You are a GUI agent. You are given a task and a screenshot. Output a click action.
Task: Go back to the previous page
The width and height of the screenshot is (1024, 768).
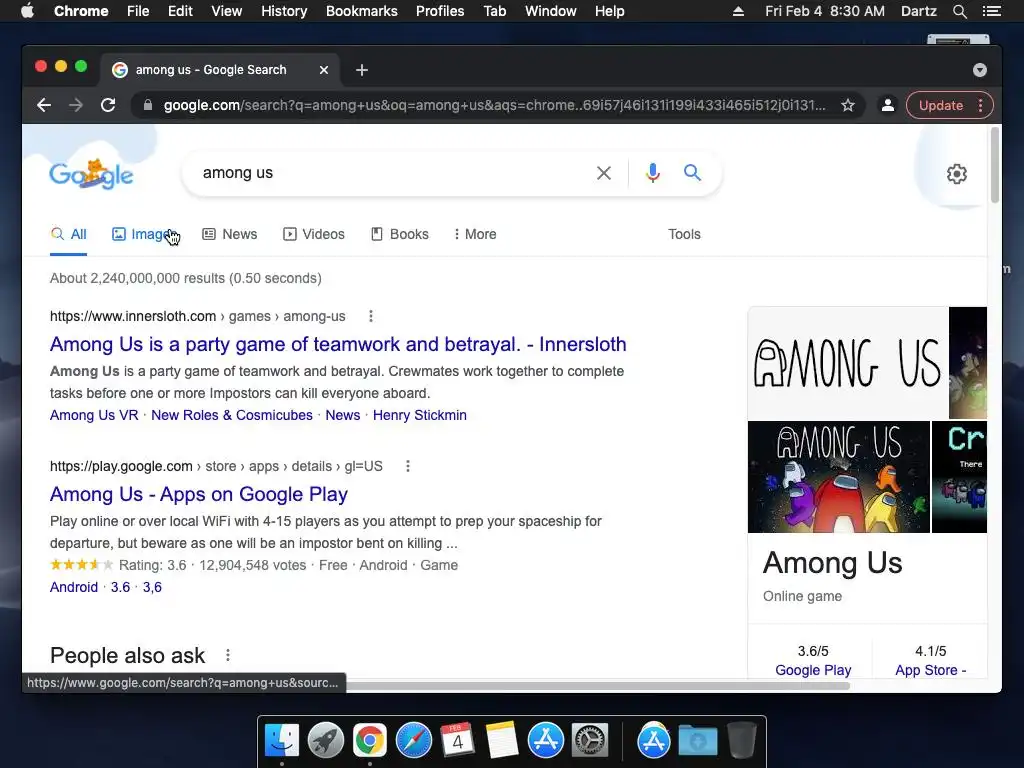click(44, 105)
